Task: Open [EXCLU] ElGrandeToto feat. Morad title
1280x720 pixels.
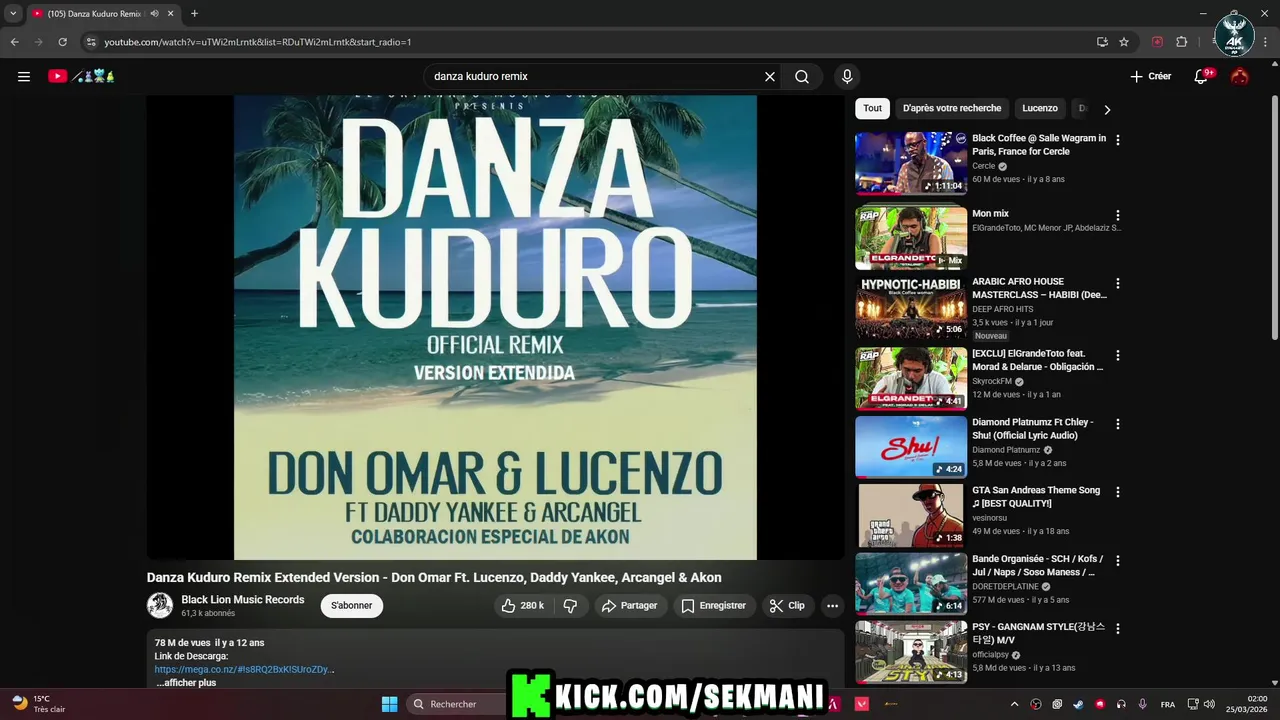Action: click(1038, 360)
